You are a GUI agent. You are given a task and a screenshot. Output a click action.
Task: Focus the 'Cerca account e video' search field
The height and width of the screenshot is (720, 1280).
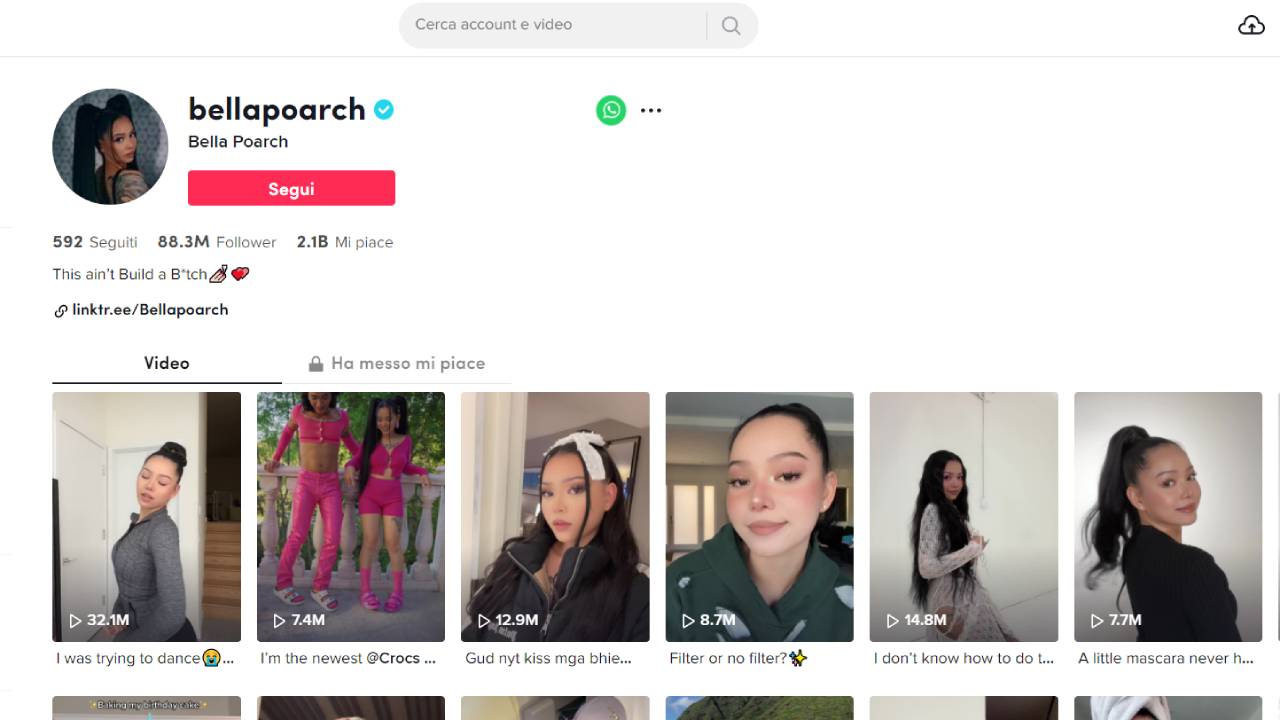[552, 25]
